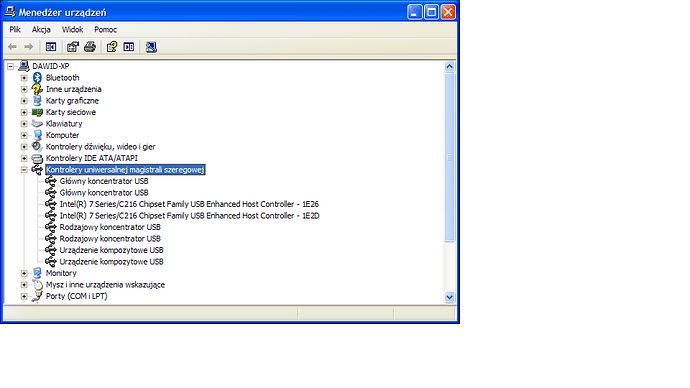
Task: Click the action pane toolbar icon next to Help
Action: pos(129,47)
